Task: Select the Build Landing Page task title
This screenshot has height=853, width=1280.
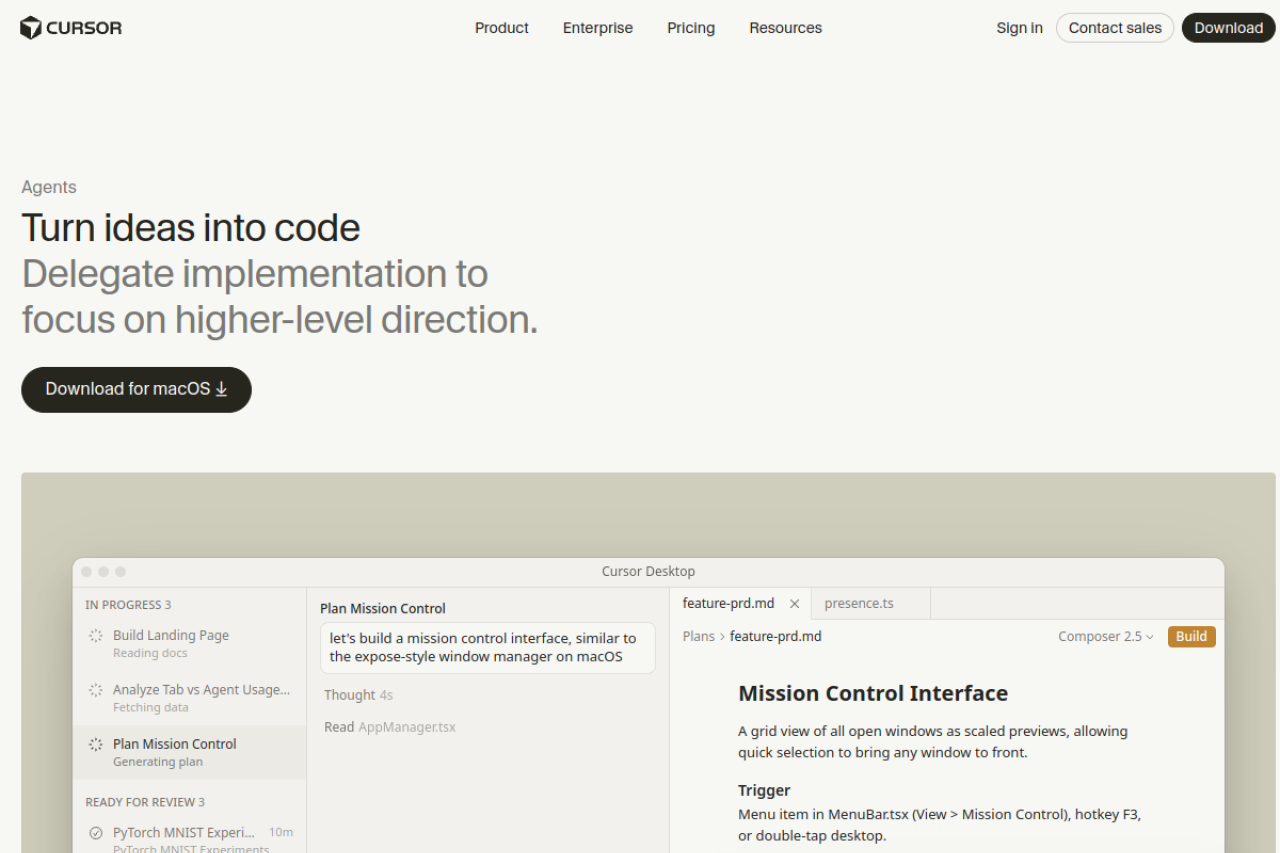Action: coord(171,635)
